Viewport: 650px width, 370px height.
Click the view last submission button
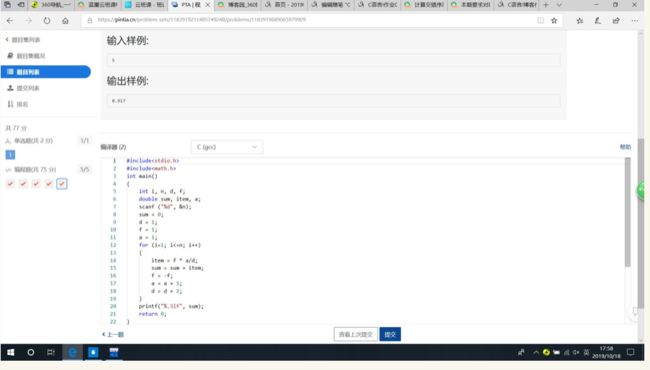[x=356, y=334]
